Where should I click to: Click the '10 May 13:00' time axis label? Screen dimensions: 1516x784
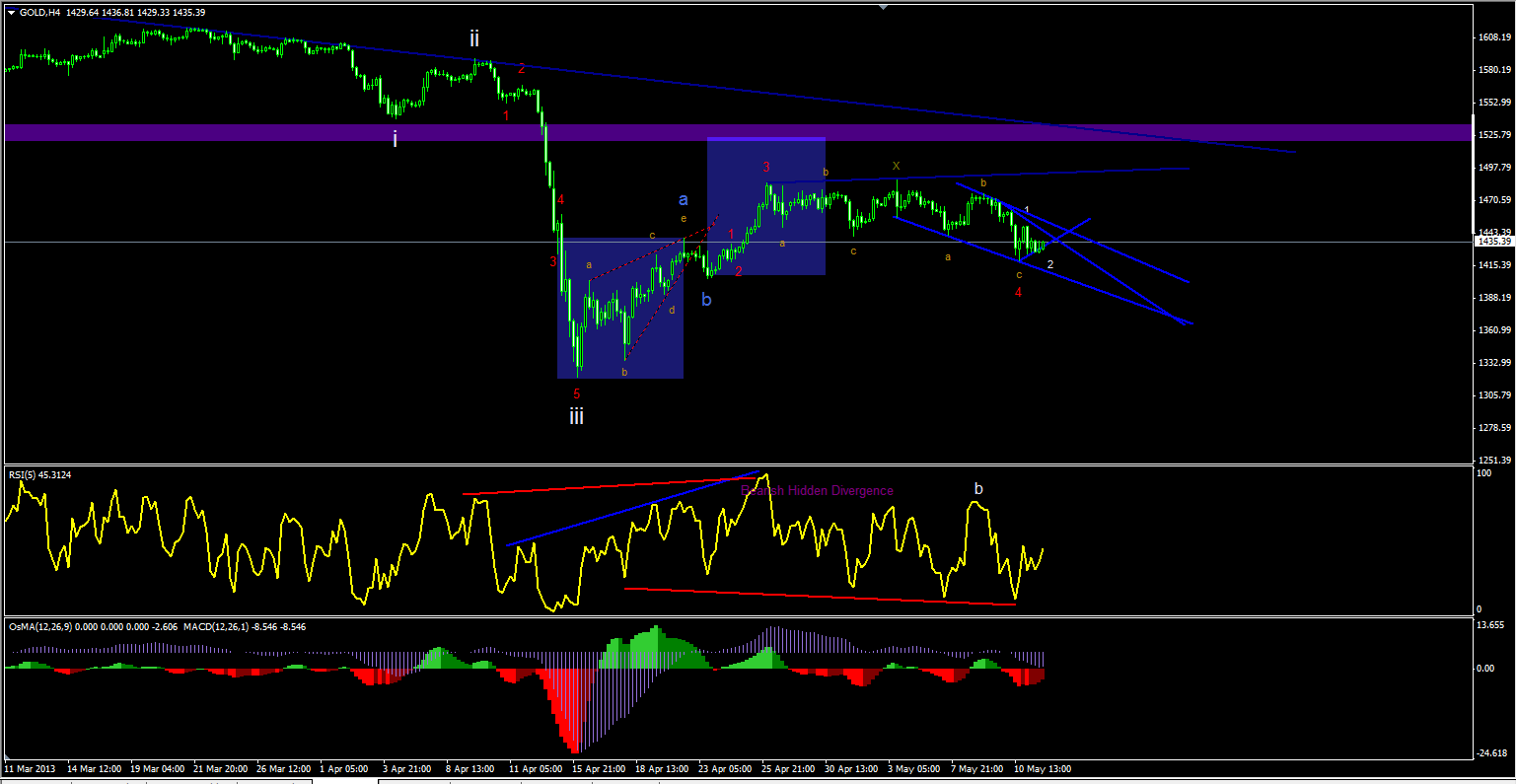click(x=1042, y=768)
